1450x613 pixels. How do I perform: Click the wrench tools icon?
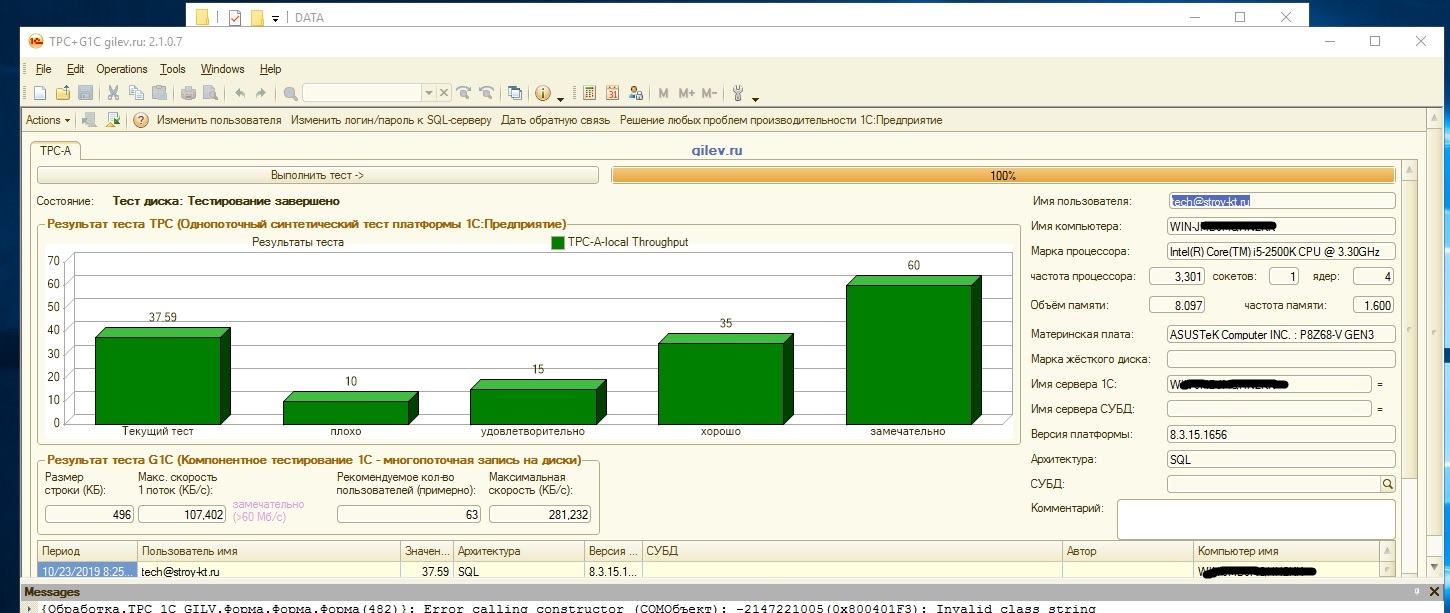coord(739,93)
